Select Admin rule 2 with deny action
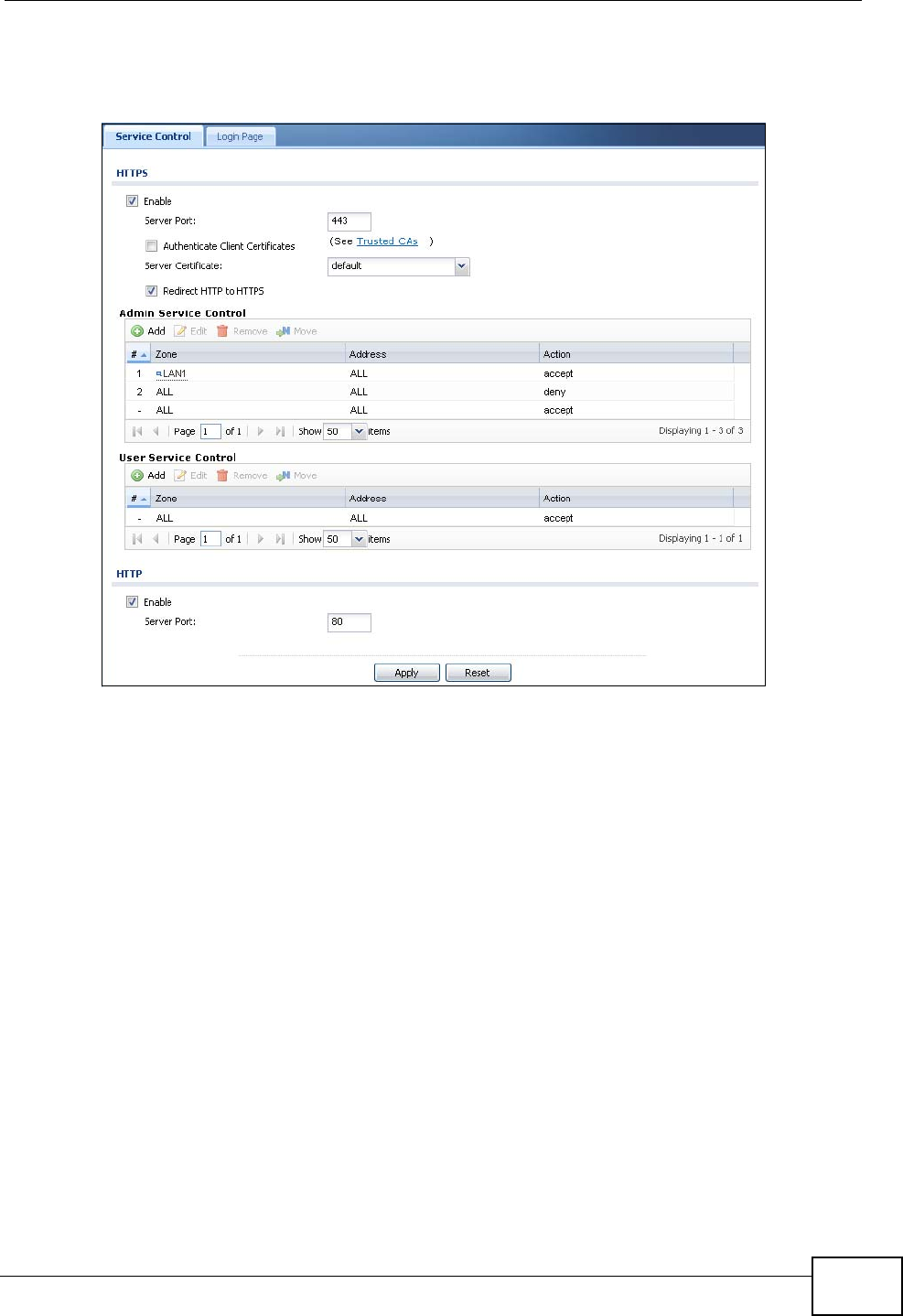The height and width of the screenshot is (1316, 903). pos(430,392)
